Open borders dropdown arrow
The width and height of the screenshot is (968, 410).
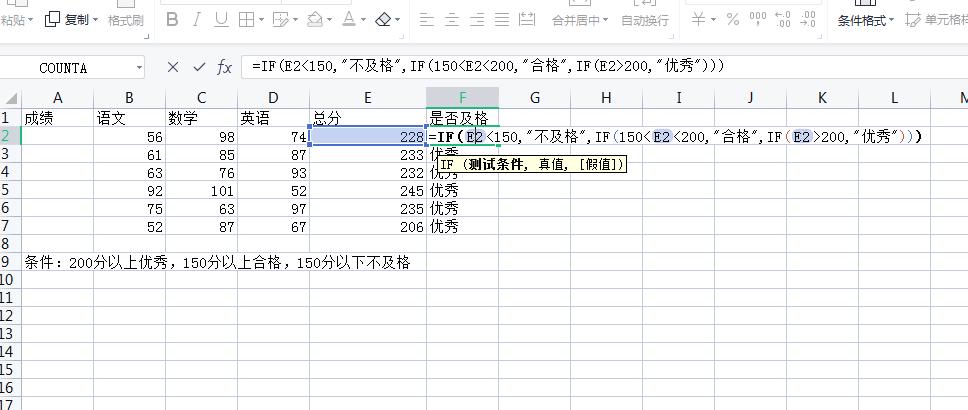262,20
